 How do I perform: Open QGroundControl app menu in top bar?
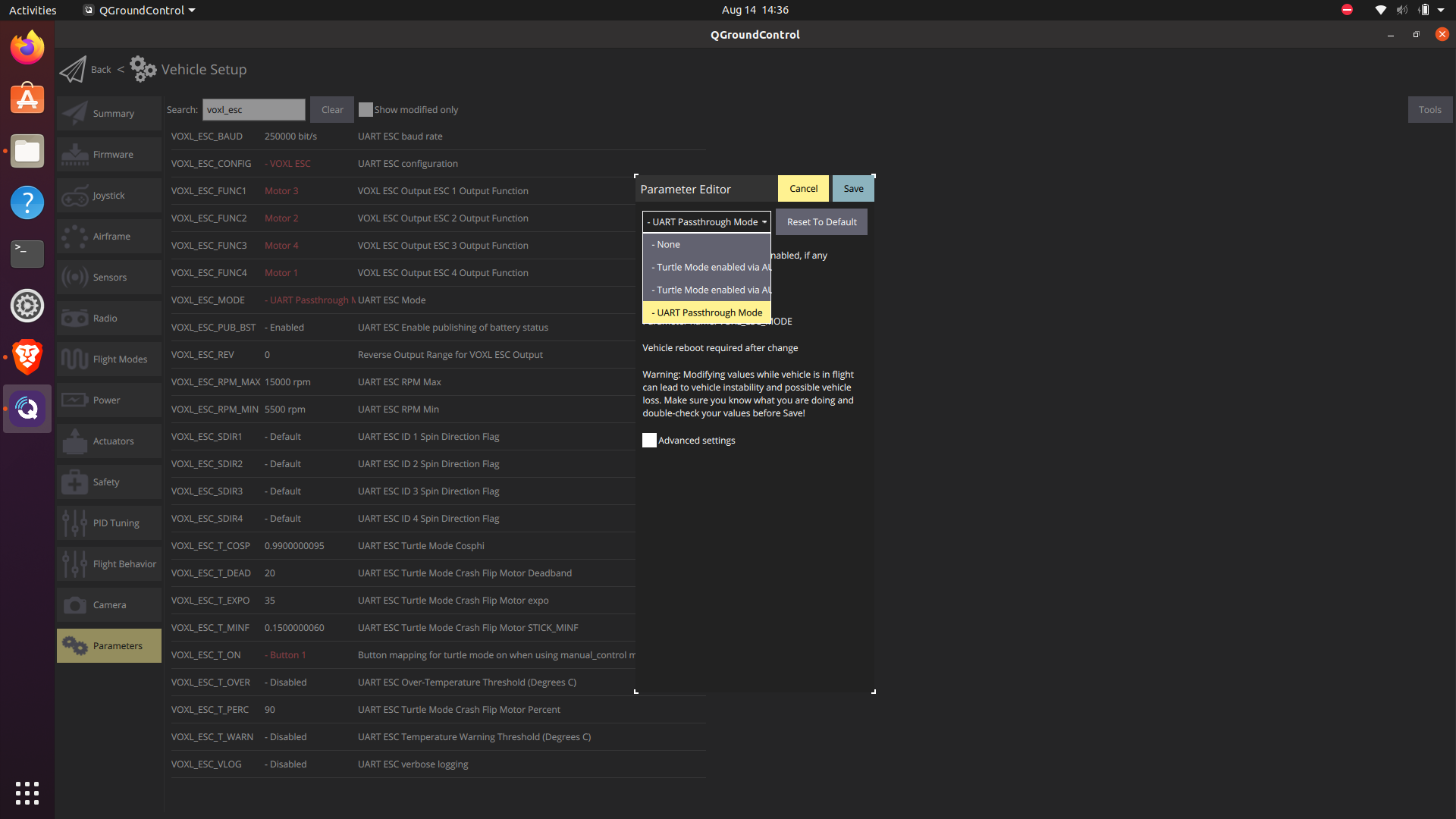pos(140,10)
